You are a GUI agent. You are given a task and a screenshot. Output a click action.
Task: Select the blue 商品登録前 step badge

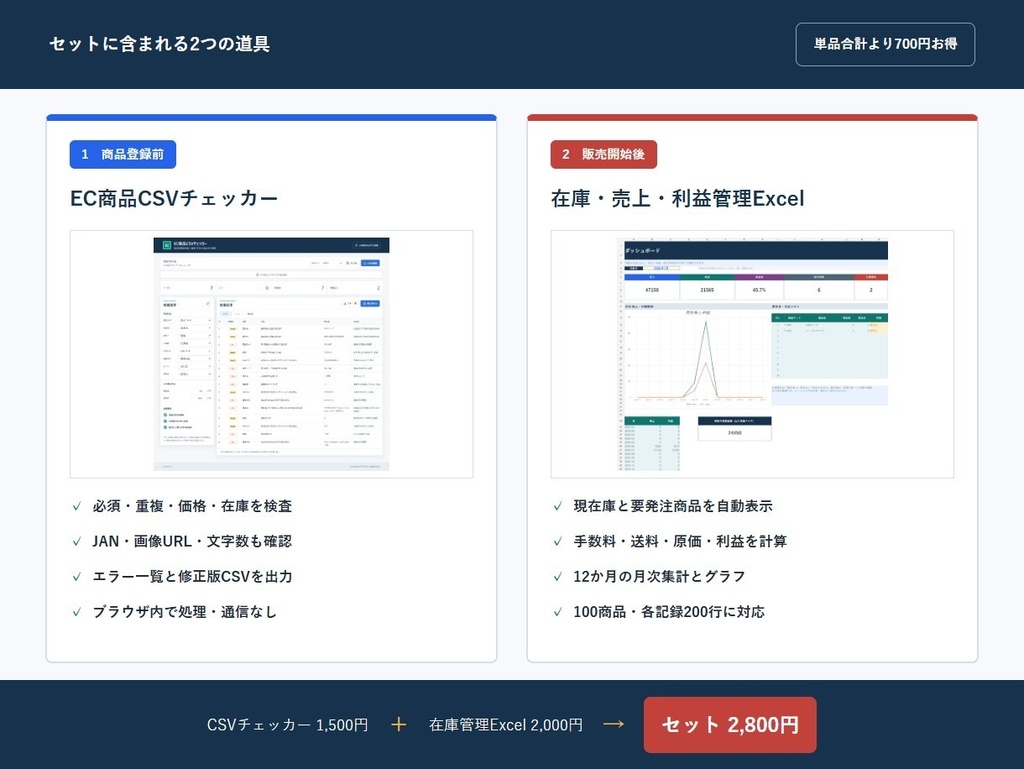point(123,155)
